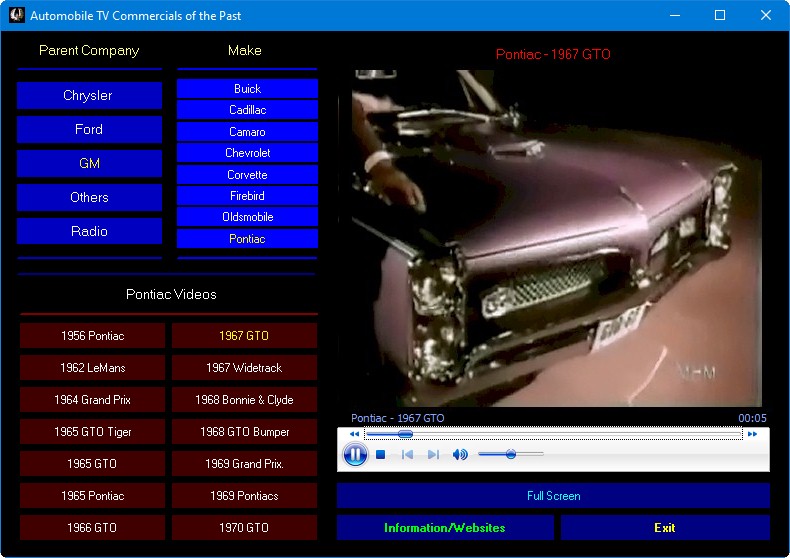Viewport: 790px width, 558px height.
Task: Play the 1968 GTO Bumper video
Action: [244, 432]
